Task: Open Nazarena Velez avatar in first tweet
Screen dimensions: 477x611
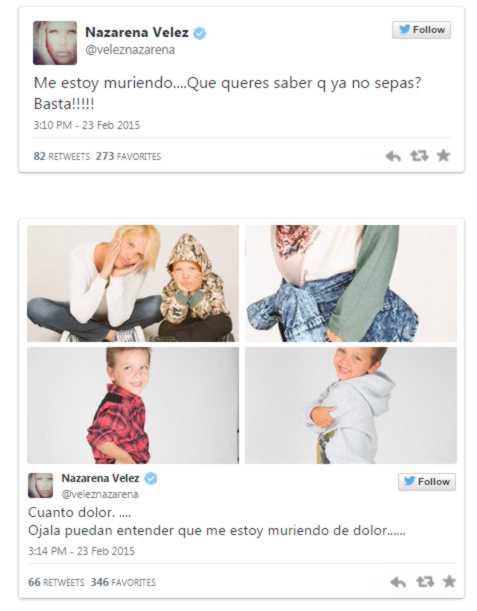Action: click(55, 43)
